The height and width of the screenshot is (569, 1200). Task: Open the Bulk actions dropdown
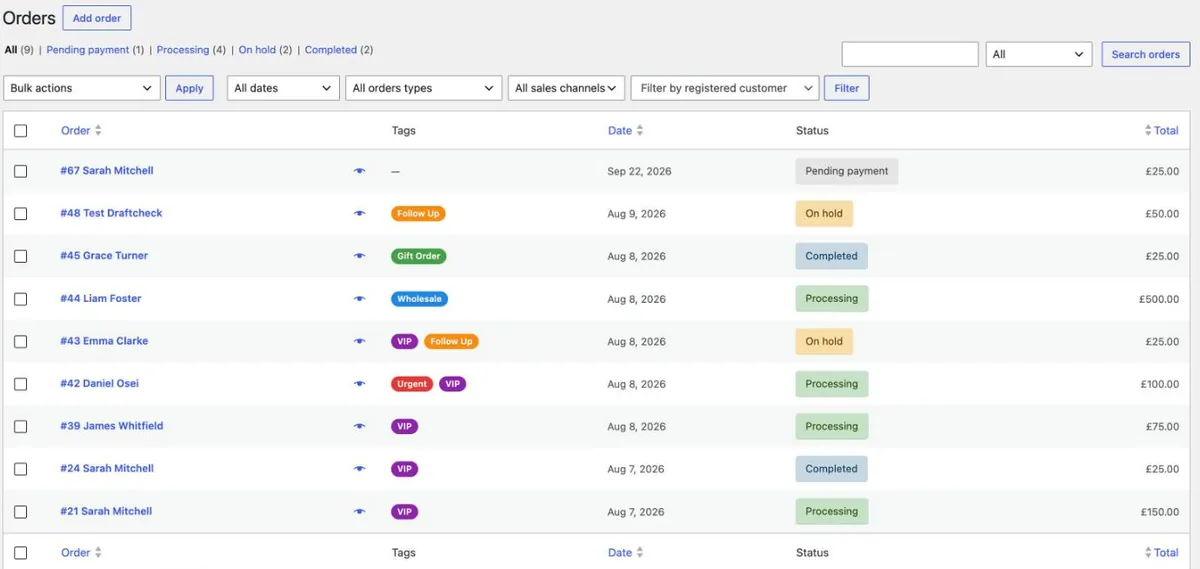[82, 88]
